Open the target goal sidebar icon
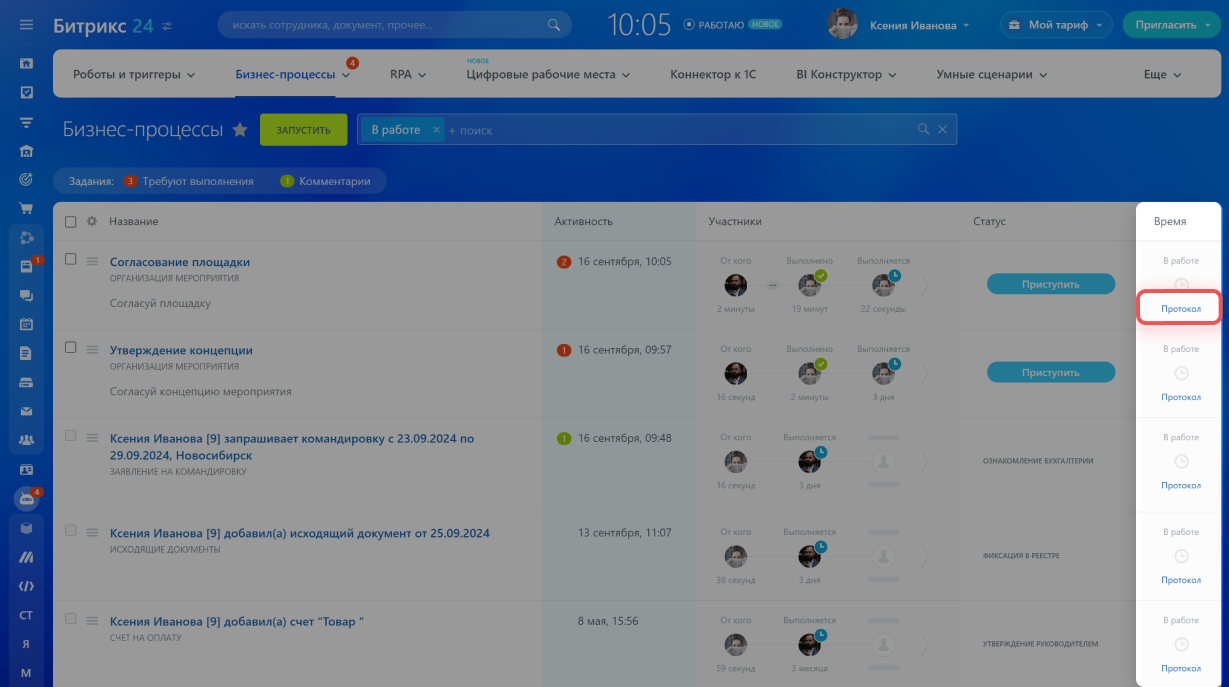Image resolution: width=1229 pixels, height=687 pixels. (26, 180)
